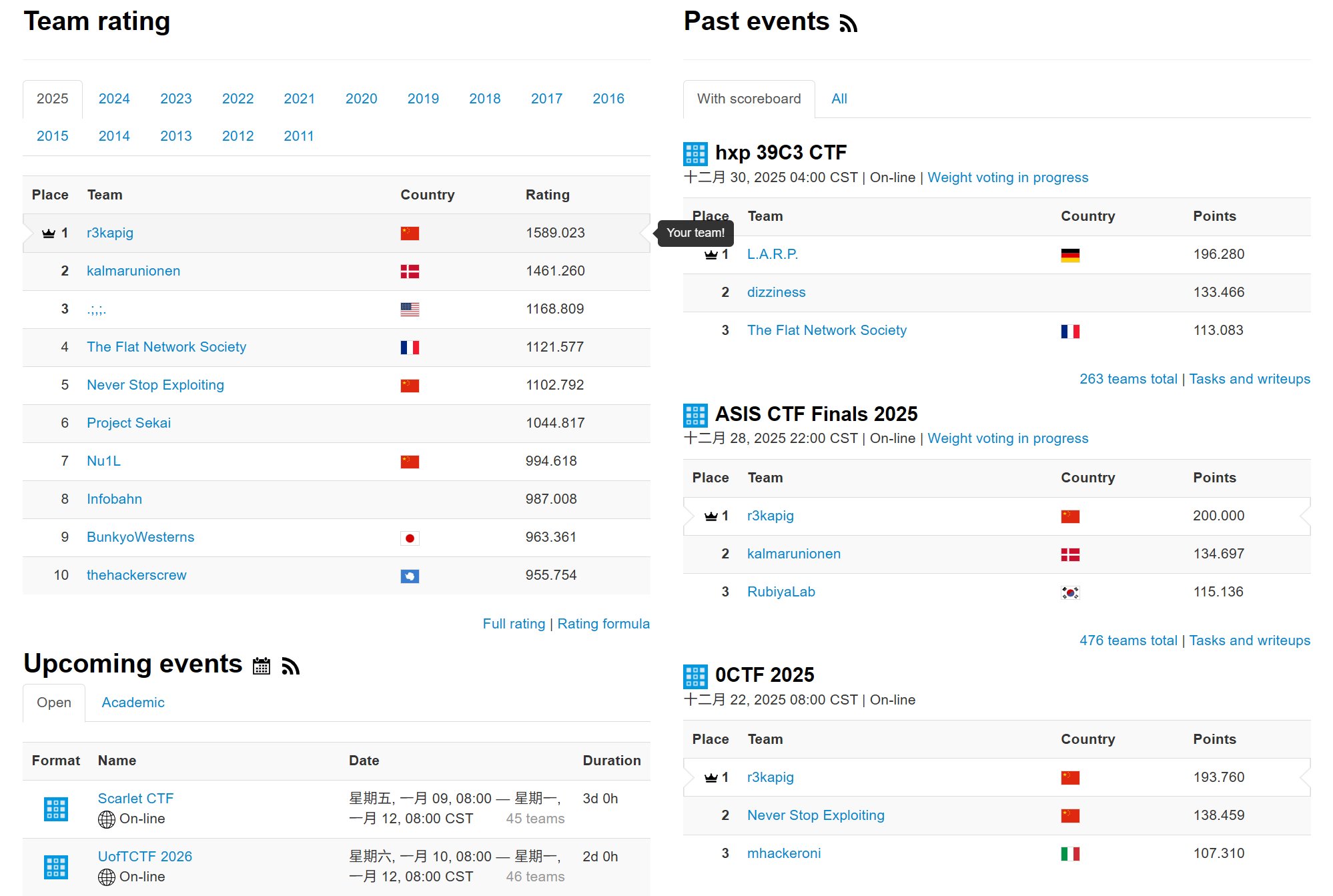Click the UofTCTF 2026 format icon

pos(56,867)
